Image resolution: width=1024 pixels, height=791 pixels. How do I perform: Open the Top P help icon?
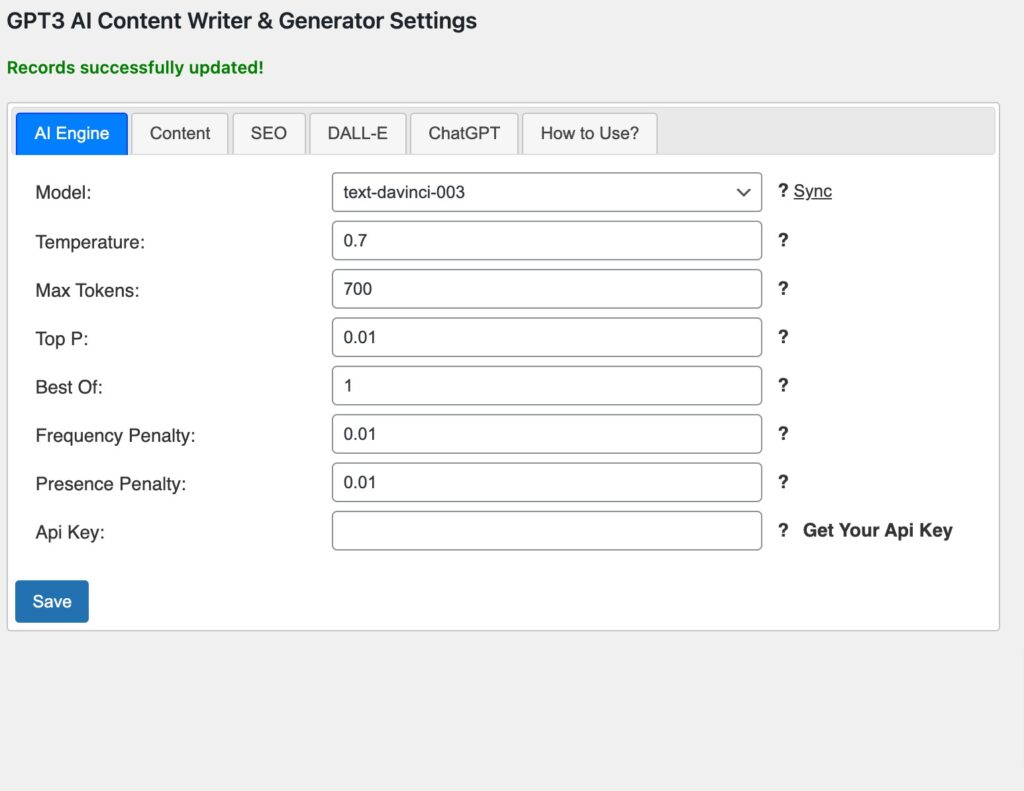tap(783, 336)
